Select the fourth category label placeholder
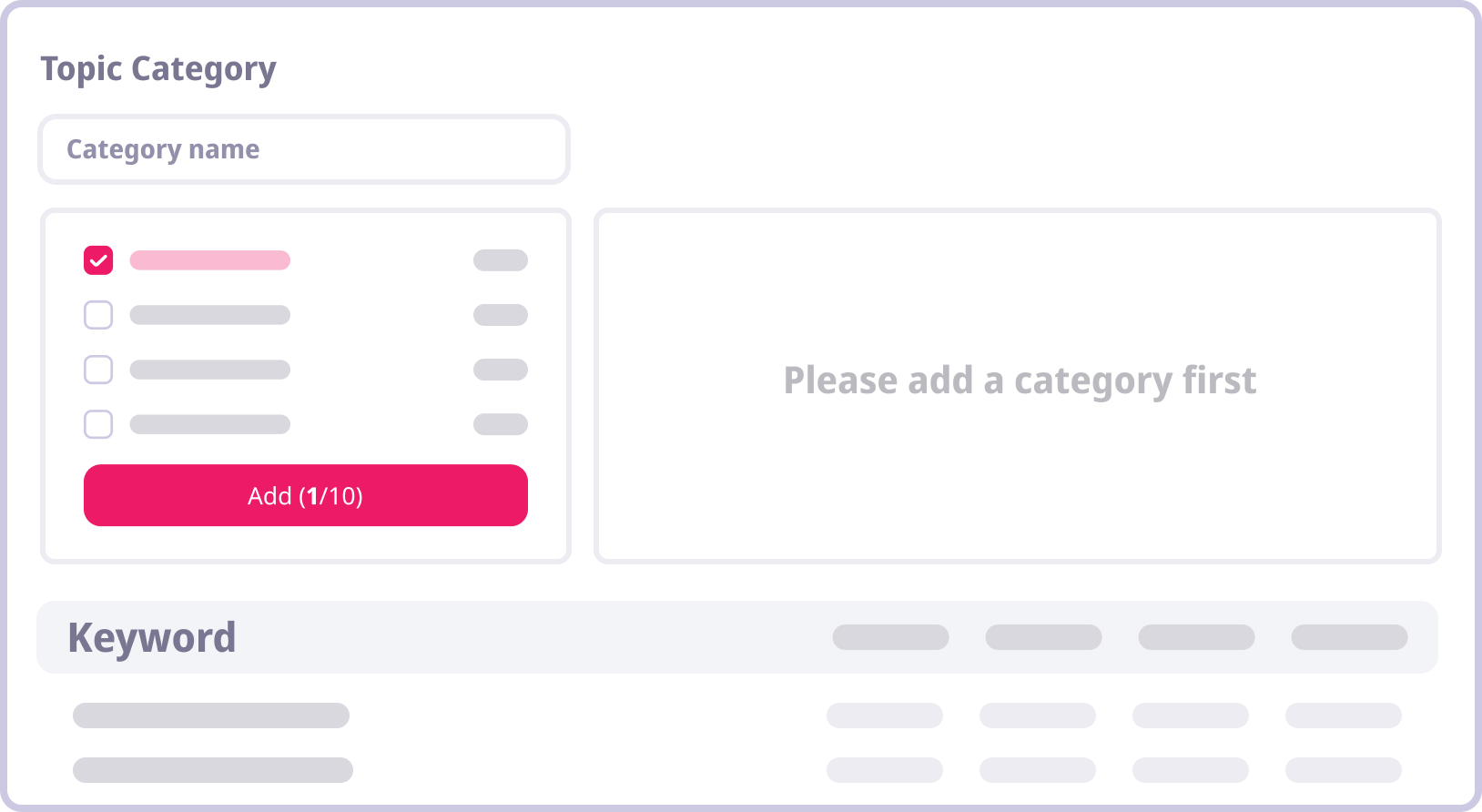The height and width of the screenshot is (812, 1482). (x=210, y=424)
